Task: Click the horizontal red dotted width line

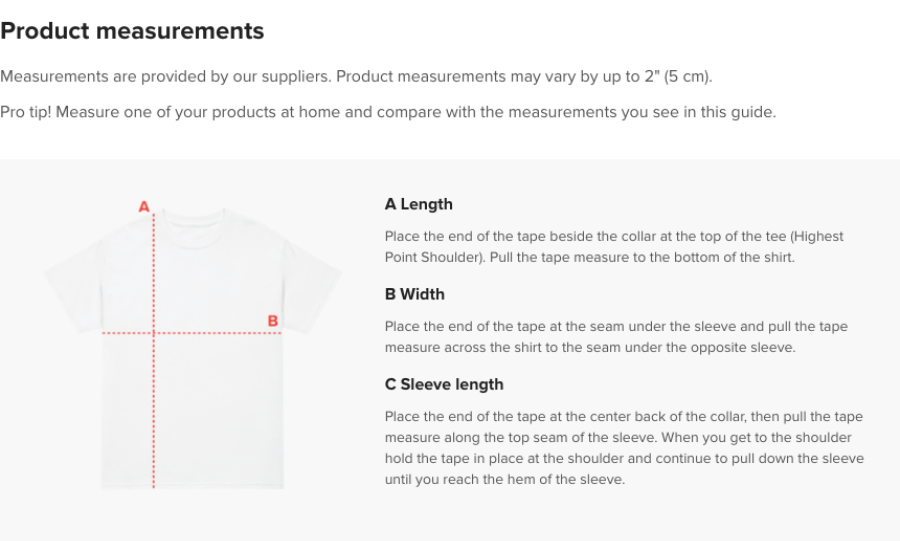Action: click(220, 332)
